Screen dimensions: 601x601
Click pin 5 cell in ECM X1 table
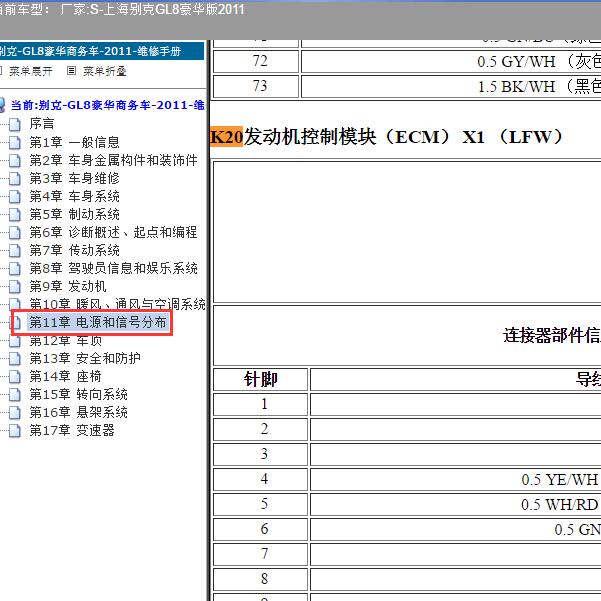click(x=261, y=504)
